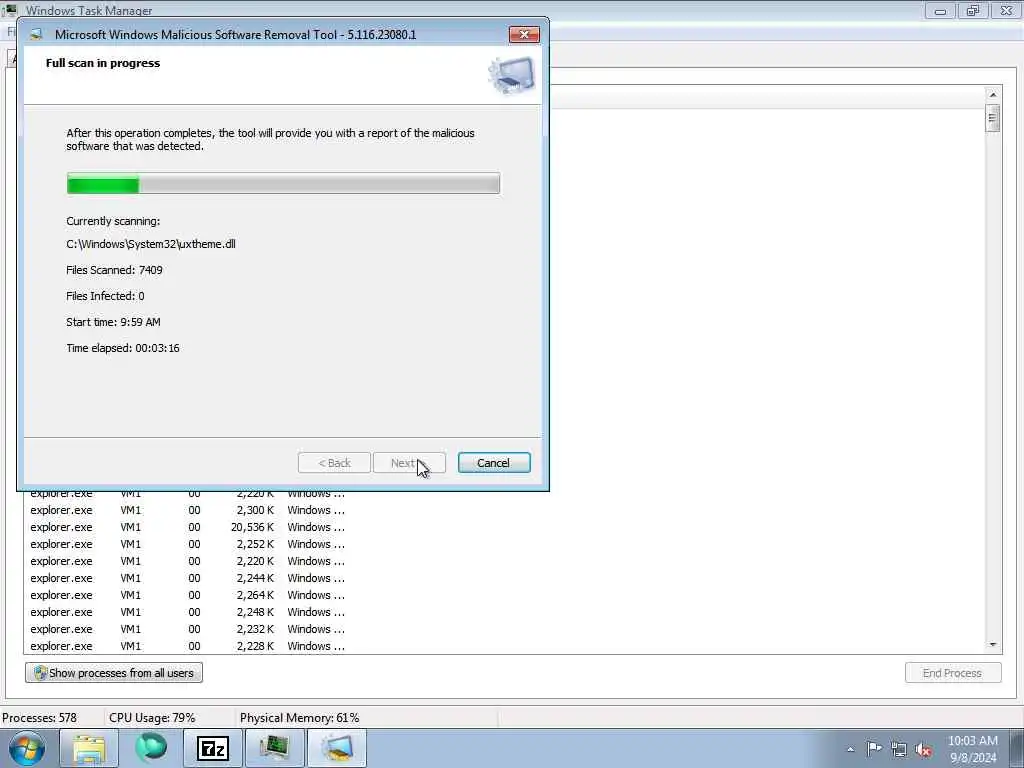Launch 7-Zip from the taskbar
The image size is (1024, 768).
click(213, 748)
